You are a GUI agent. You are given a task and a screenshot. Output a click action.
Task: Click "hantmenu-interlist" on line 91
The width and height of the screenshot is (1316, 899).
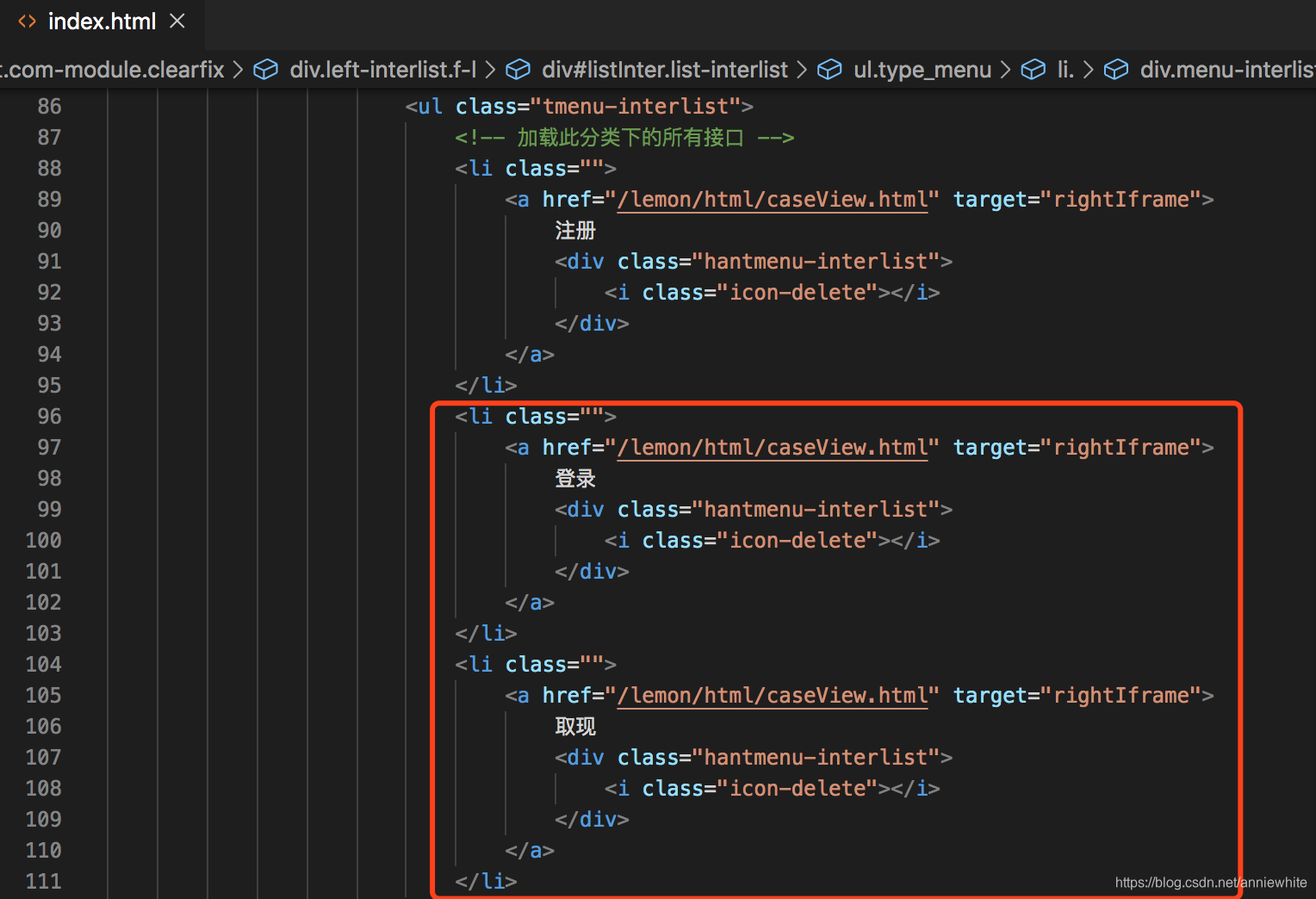816,262
